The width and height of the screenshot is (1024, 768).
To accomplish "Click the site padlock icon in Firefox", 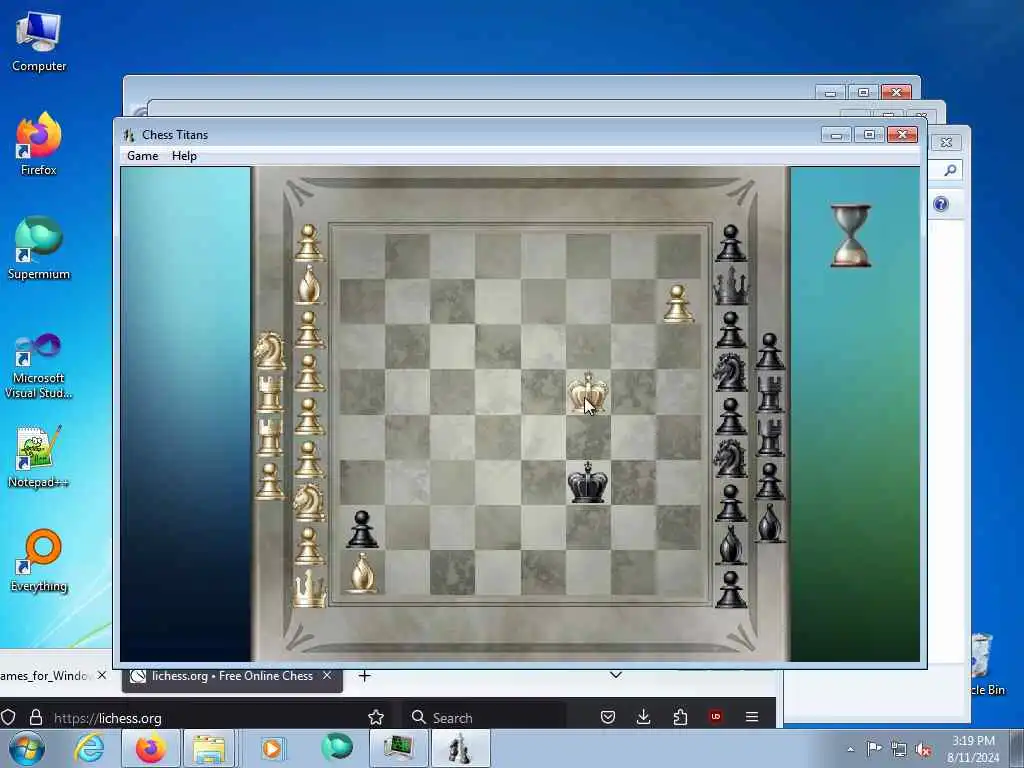I will click(x=36, y=717).
